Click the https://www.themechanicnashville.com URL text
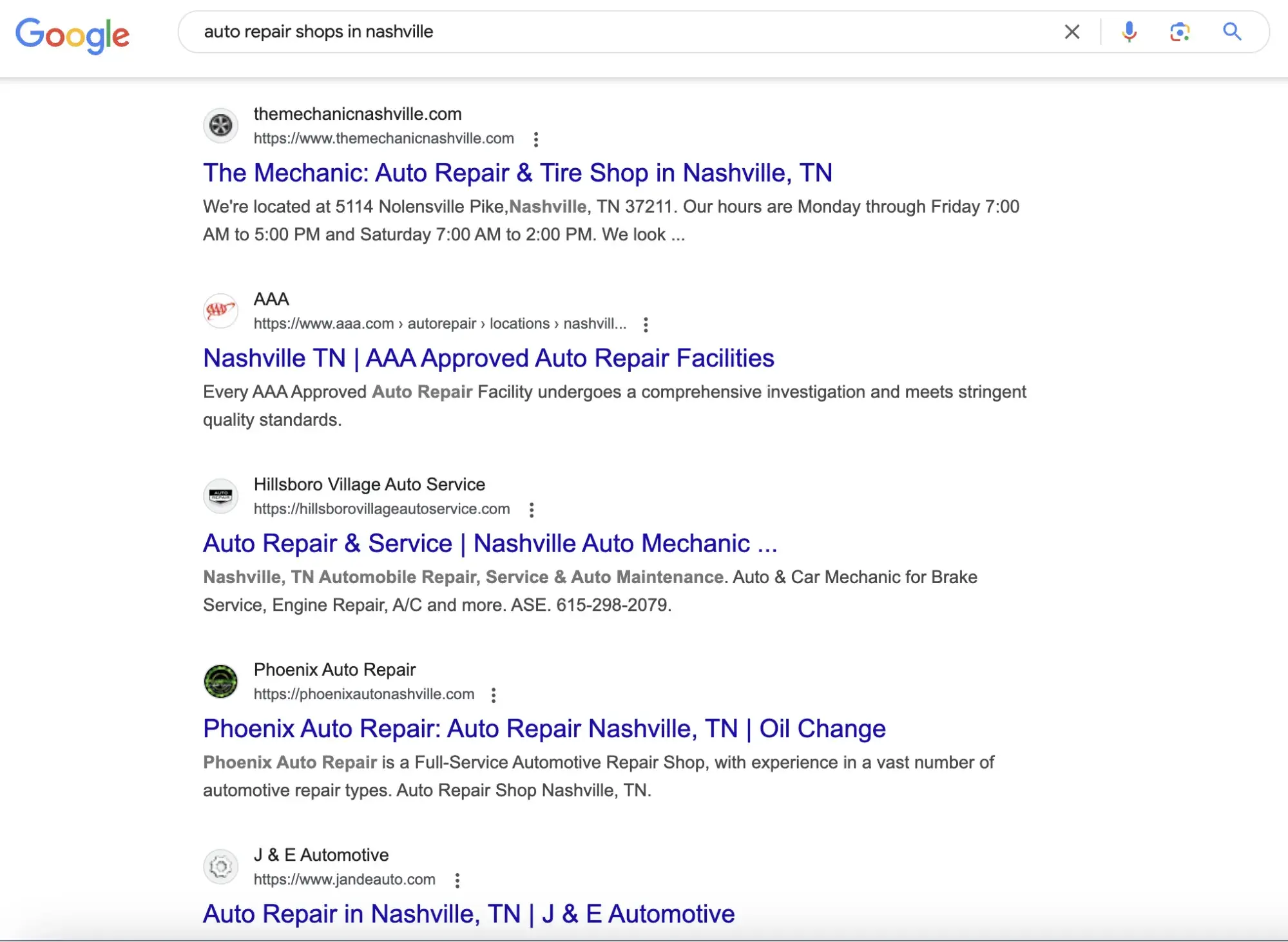1288x942 pixels. (x=383, y=139)
